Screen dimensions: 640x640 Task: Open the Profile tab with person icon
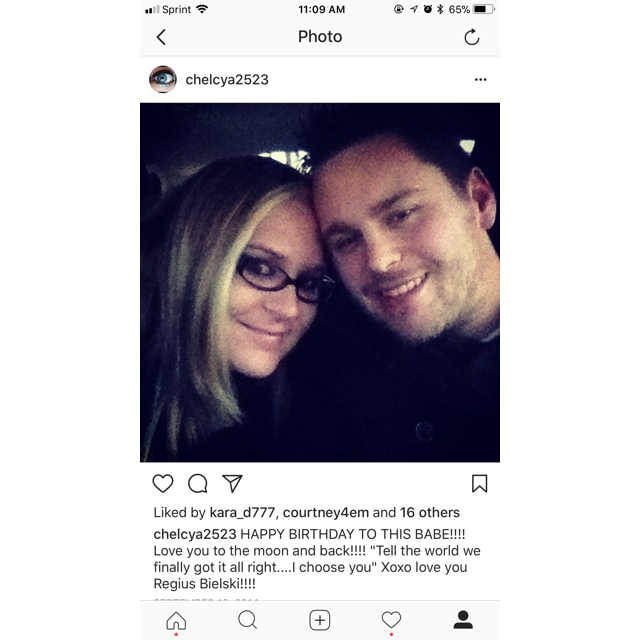point(463,620)
